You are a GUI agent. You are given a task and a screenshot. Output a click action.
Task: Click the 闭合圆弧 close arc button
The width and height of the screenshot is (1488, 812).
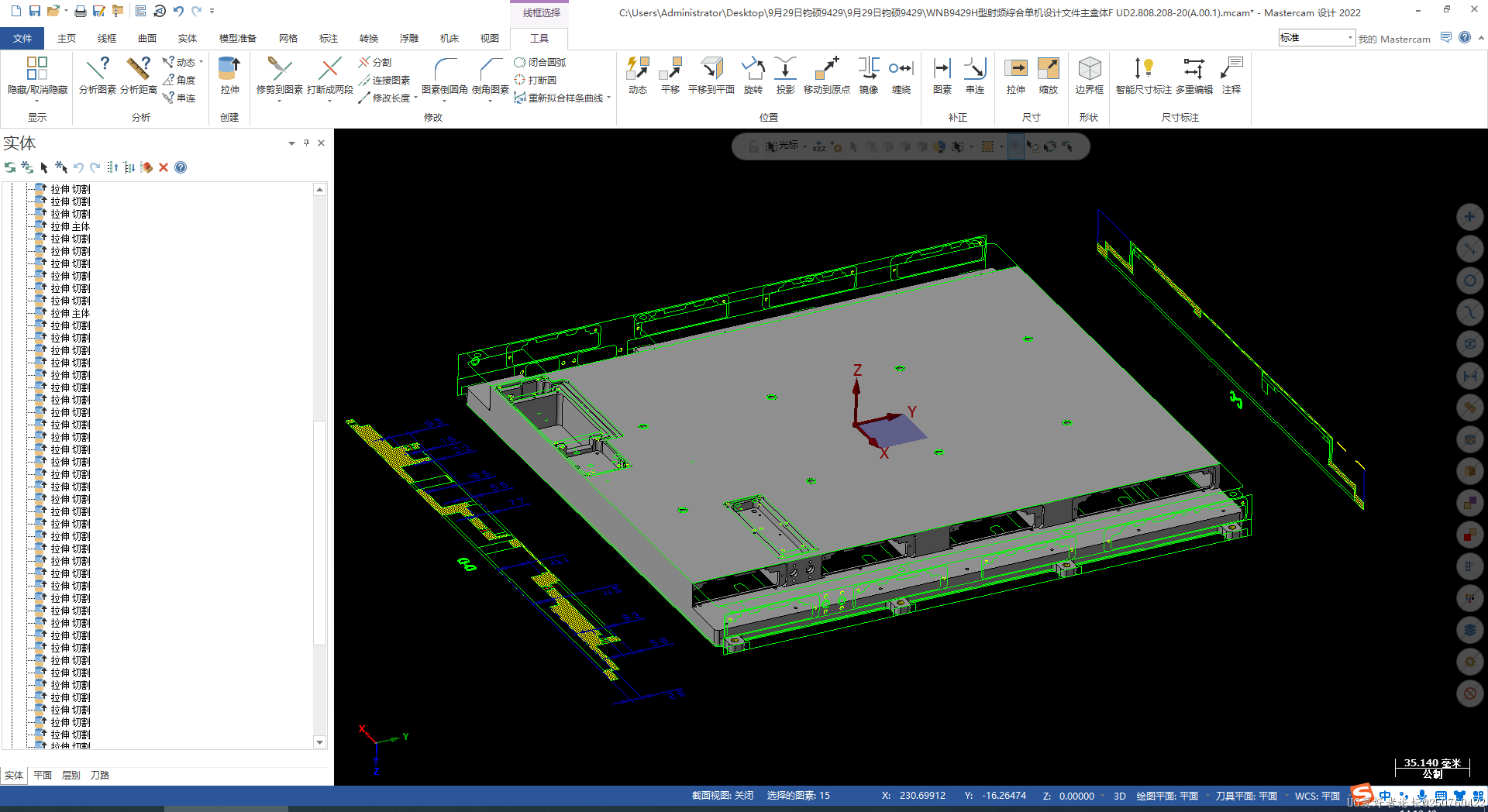click(x=540, y=62)
